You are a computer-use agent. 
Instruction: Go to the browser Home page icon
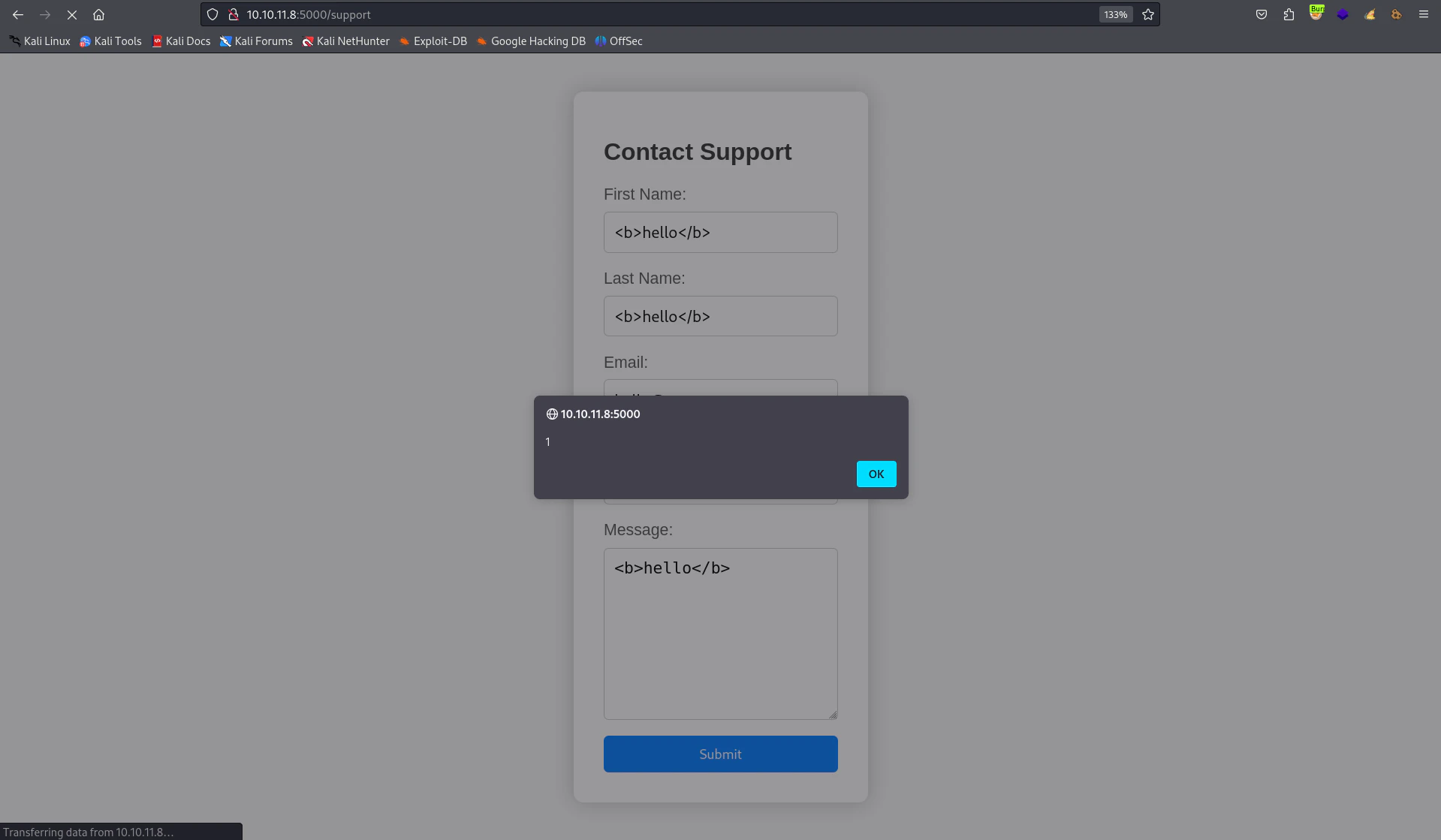click(x=98, y=14)
